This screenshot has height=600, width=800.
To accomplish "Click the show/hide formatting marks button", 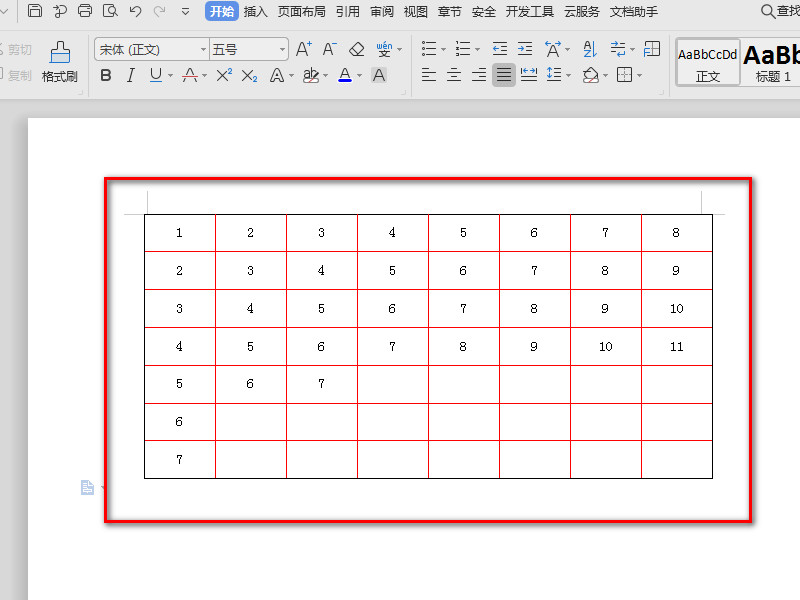I will 618,49.
